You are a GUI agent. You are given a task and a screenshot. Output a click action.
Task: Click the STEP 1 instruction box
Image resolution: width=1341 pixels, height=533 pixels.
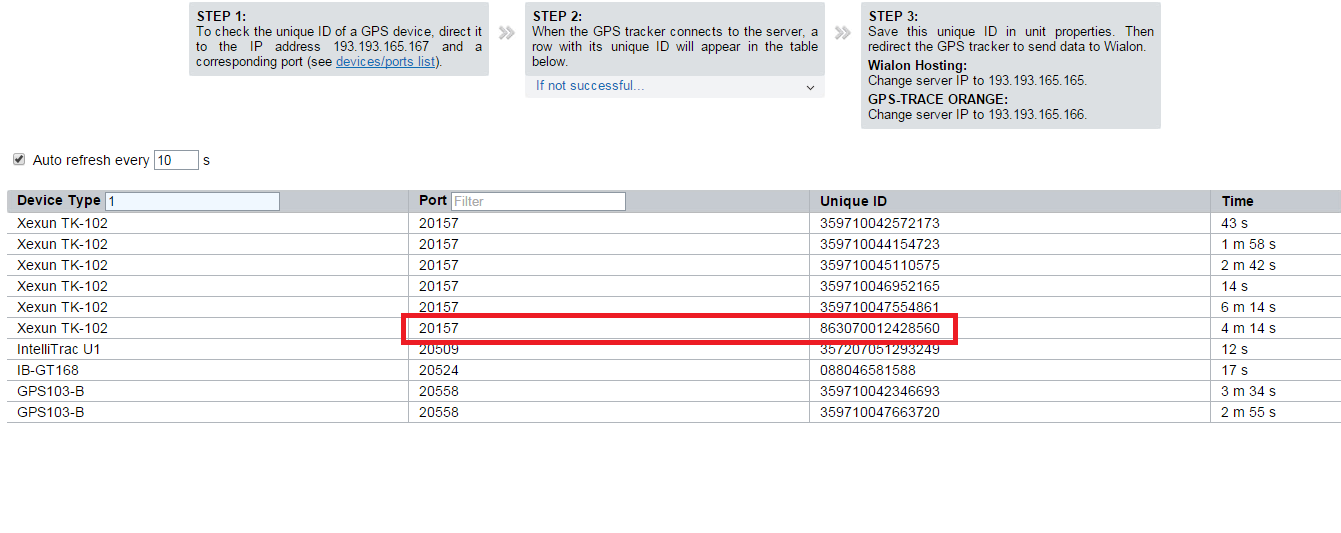click(339, 39)
